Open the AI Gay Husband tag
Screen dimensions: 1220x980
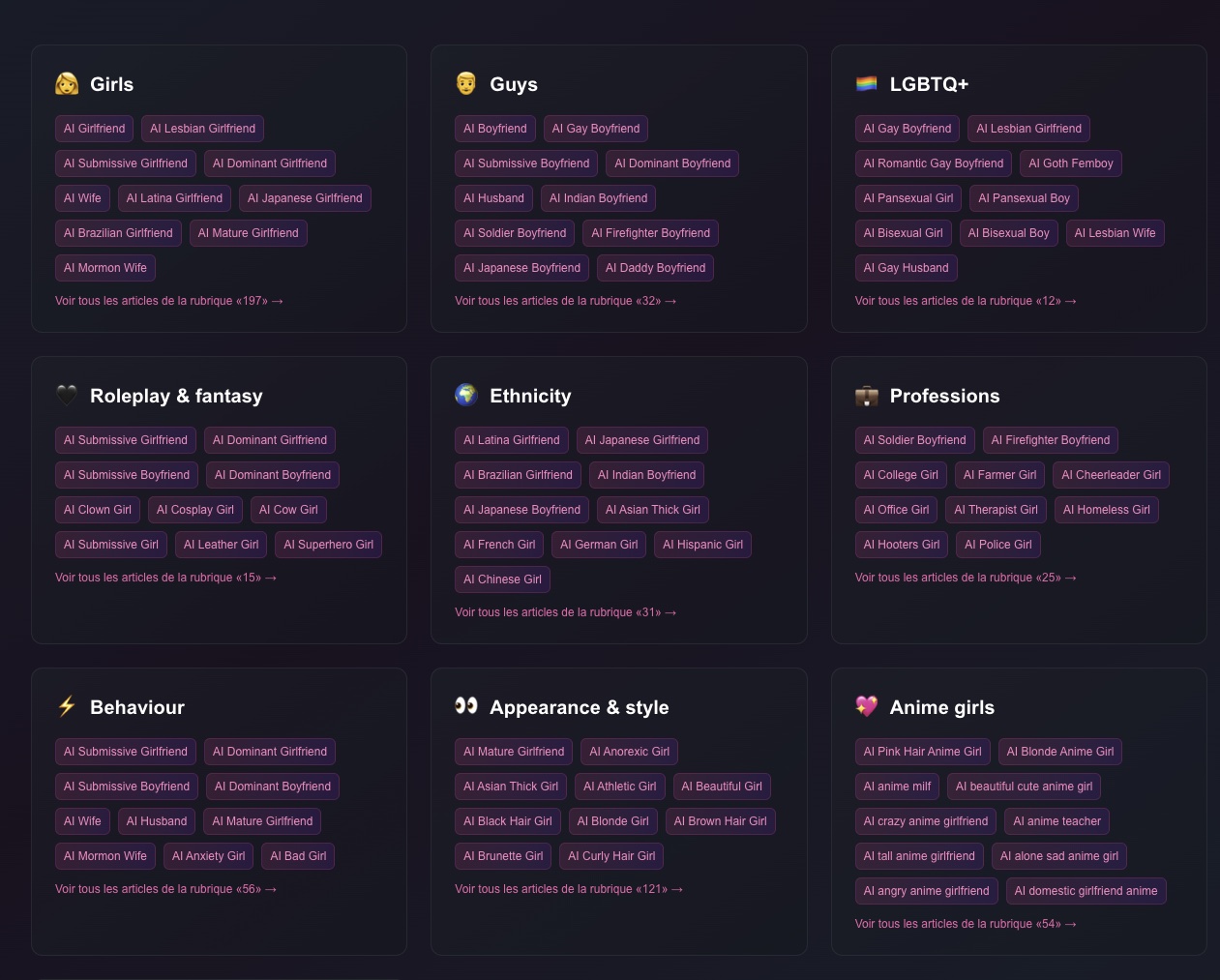pyautogui.click(x=906, y=268)
